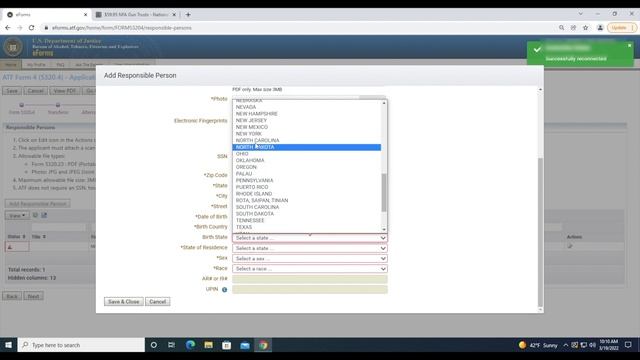Image resolution: width=640 pixels, height=360 pixels.
Task: Open the Race dropdown
Action: (310, 269)
